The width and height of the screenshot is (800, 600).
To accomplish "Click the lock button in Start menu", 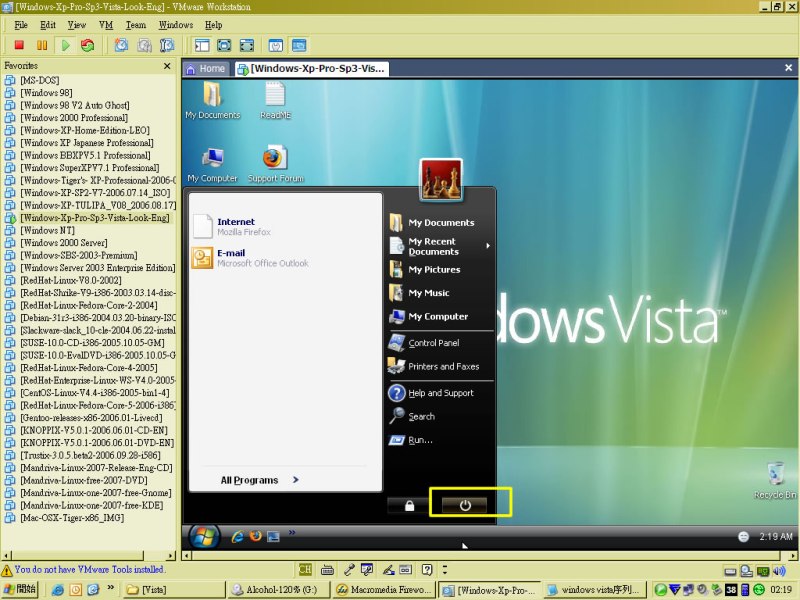I will (409, 506).
